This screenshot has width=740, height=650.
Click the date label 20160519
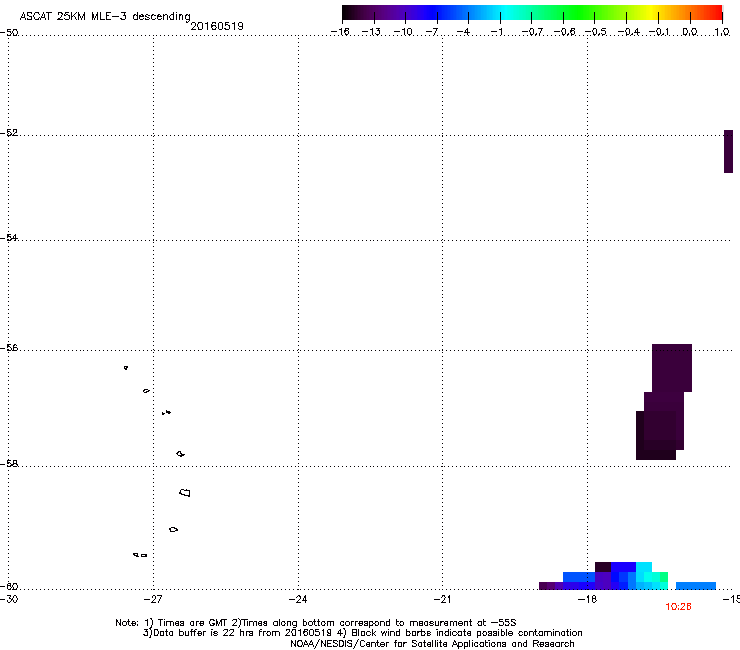[217, 26]
